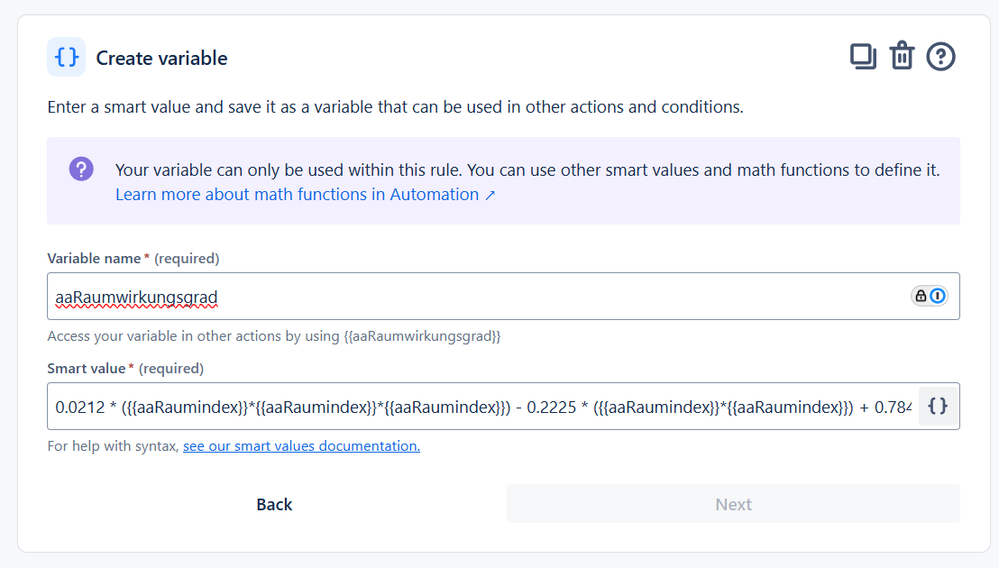Open the smart value picker braces button
The width and height of the screenshot is (999, 568).
pos(938,406)
